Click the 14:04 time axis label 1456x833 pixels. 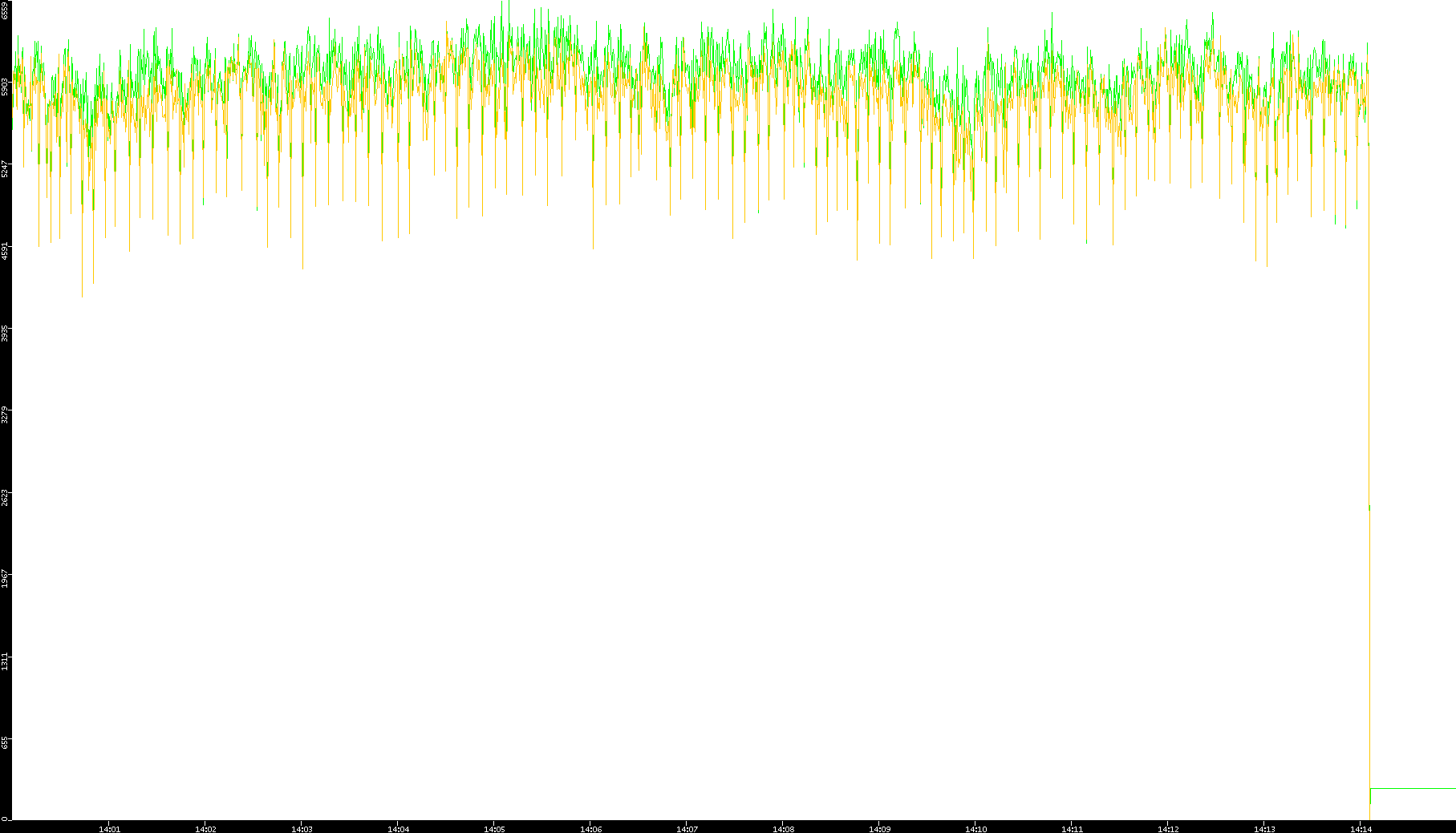pos(398,829)
